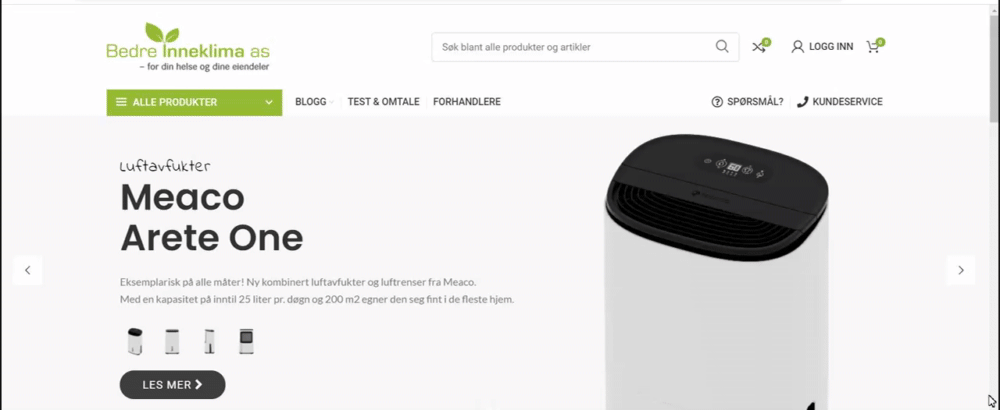
Task: Click the Bedre Inneklima logo
Action: point(188,47)
